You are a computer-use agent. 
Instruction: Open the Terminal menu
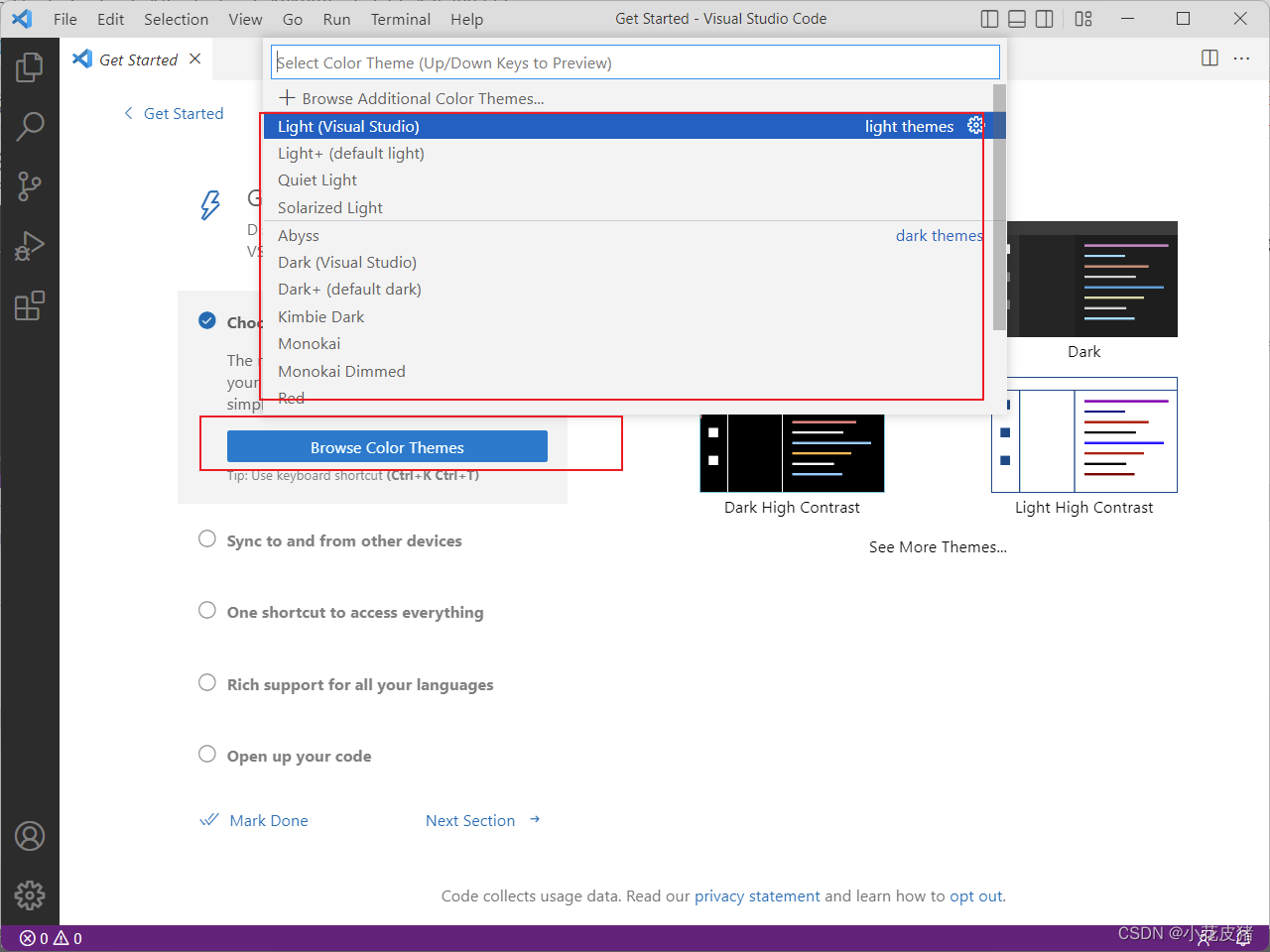[401, 19]
